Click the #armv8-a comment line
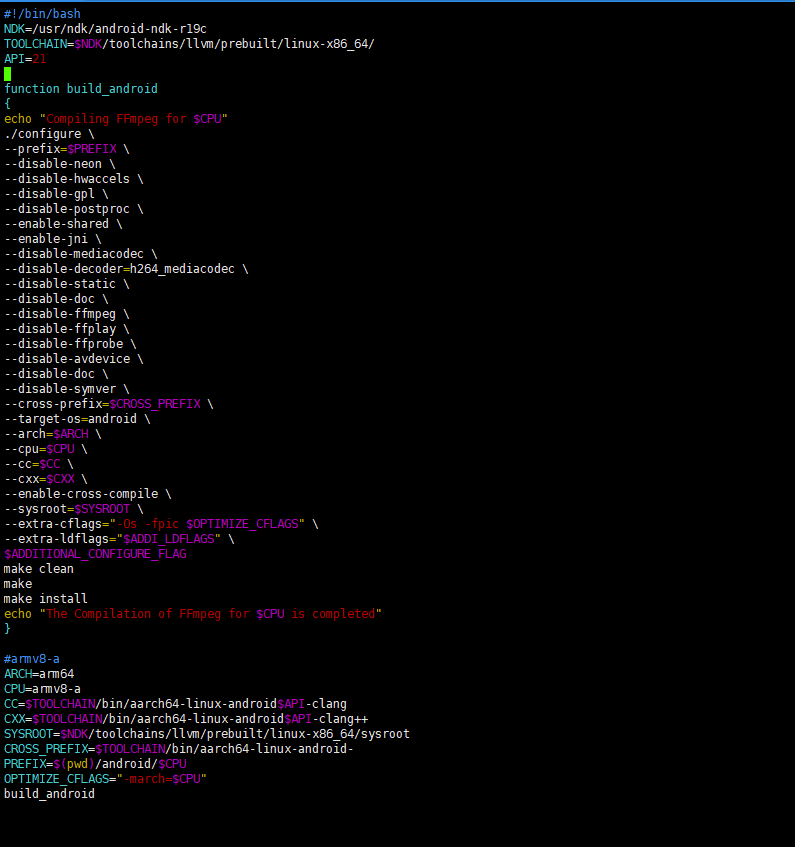The image size is (795, 847). click(32, 659)
